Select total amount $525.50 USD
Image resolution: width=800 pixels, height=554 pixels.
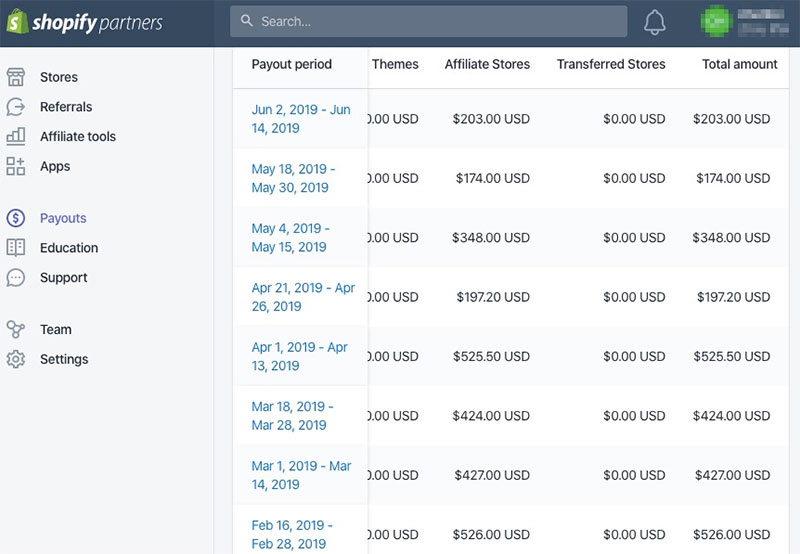(732, 356)
